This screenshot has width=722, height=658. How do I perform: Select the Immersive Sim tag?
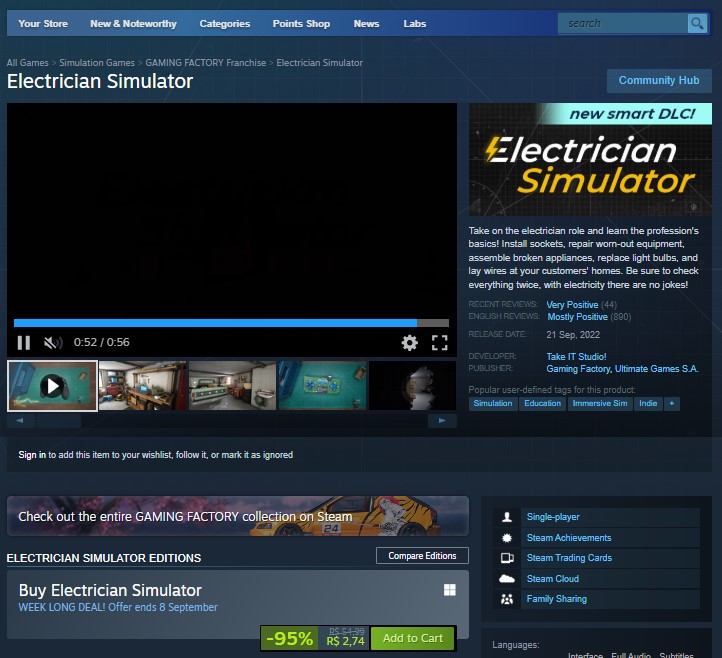pyautogui.click(x=600, y=403)
